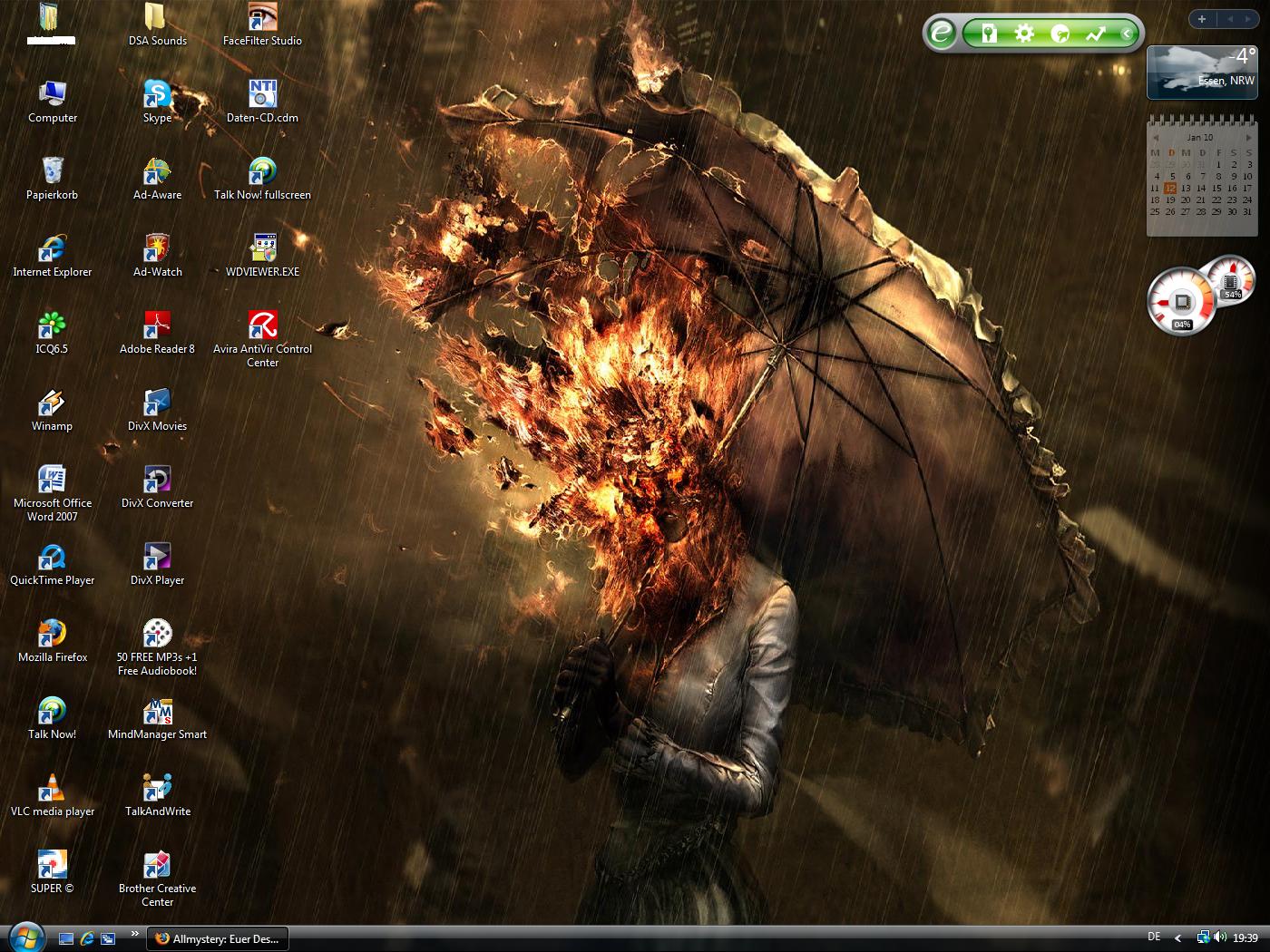Show hidden tray icons arrow
Screen dimensions: 1270x952
point(1177,938)
